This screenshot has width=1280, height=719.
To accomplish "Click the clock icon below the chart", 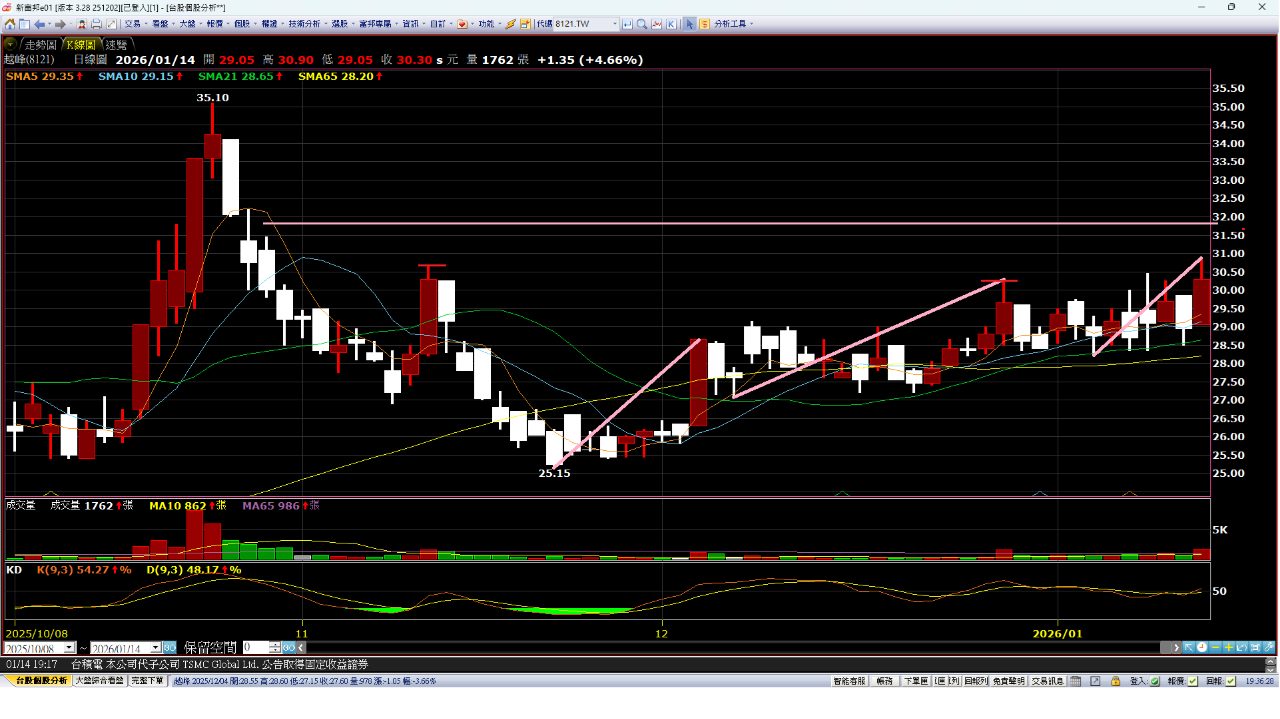I will (1202, 647).
